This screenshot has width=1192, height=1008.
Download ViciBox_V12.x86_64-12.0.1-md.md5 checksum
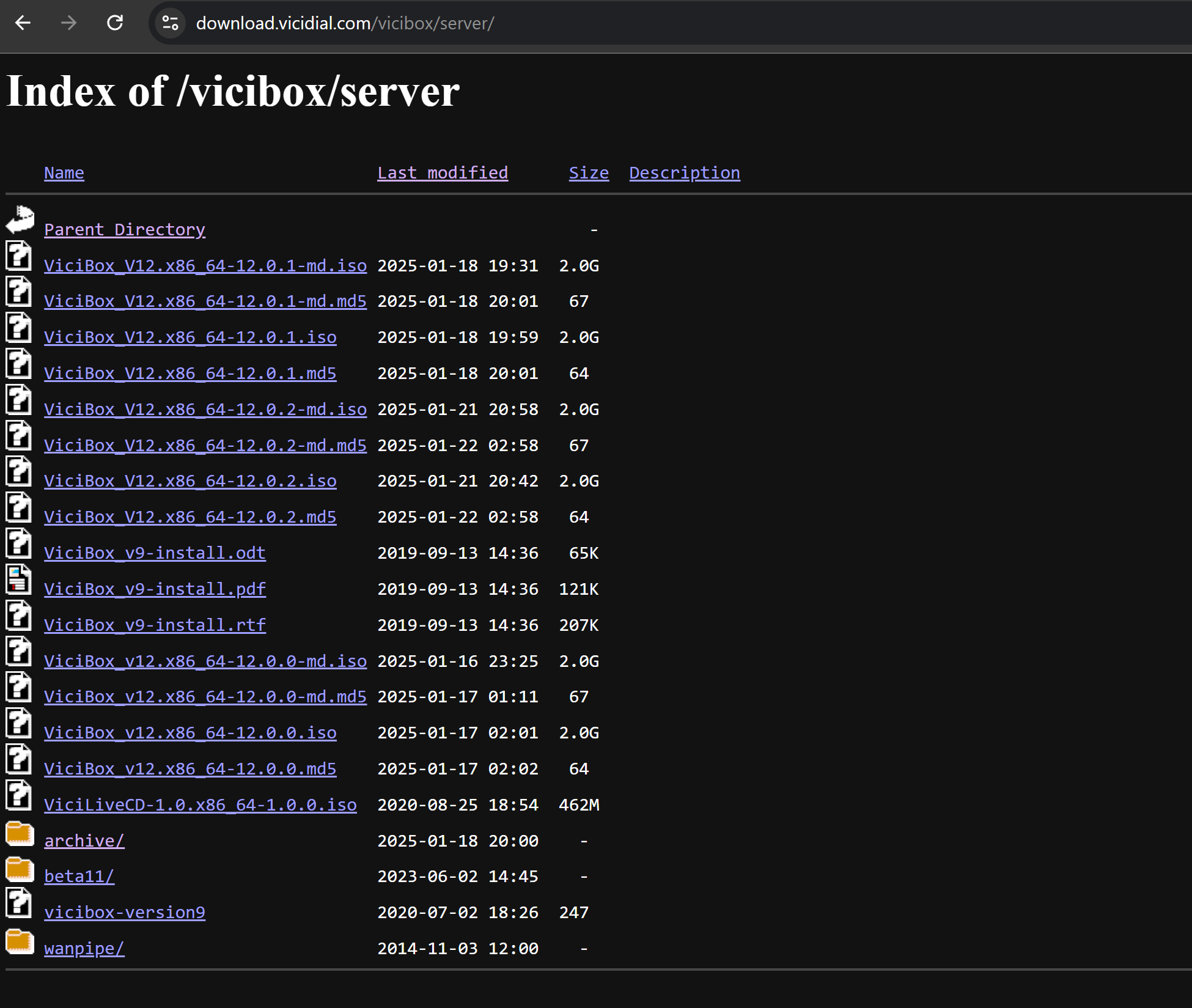[x=205, y=301]
